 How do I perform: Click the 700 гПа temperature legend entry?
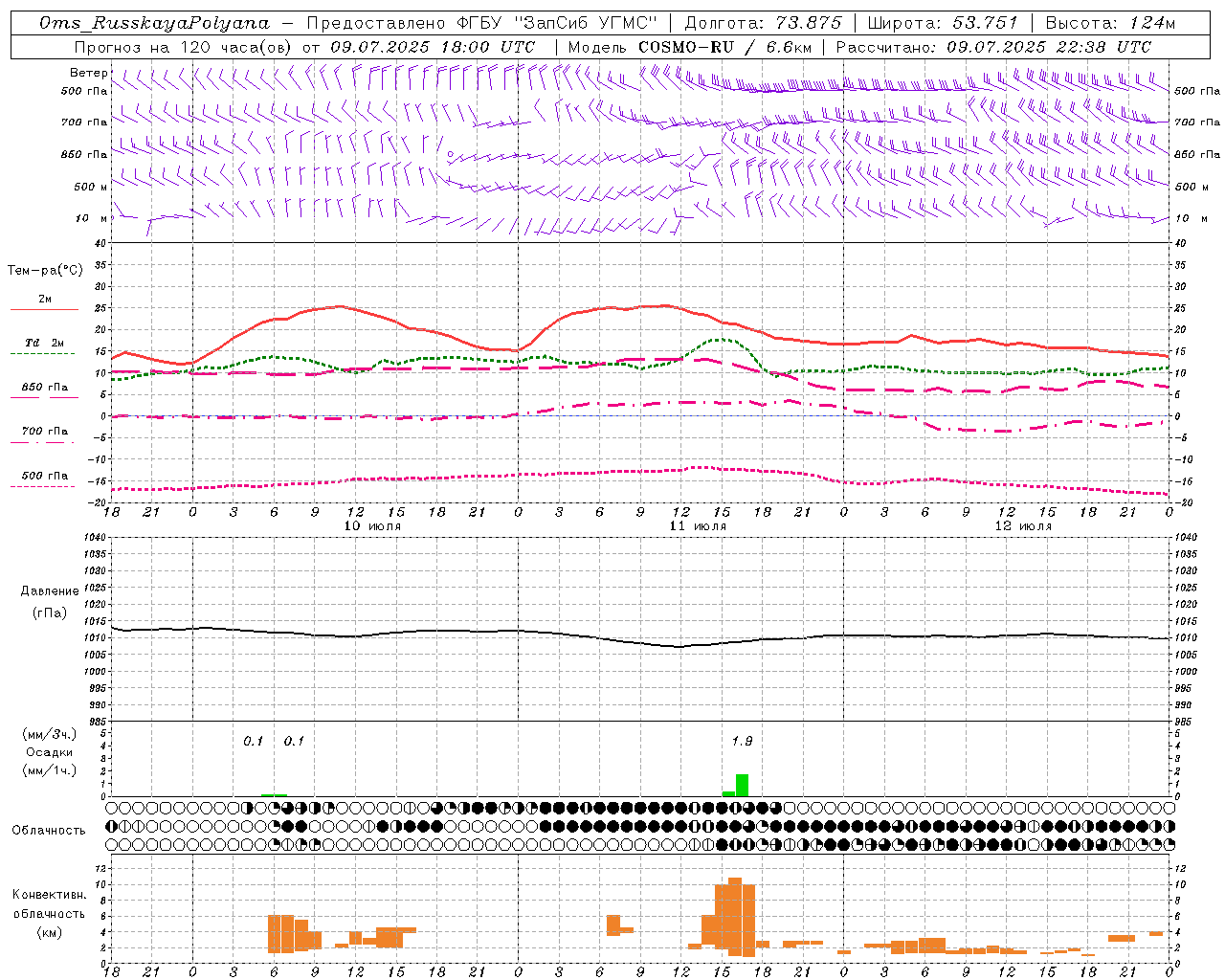45,432
